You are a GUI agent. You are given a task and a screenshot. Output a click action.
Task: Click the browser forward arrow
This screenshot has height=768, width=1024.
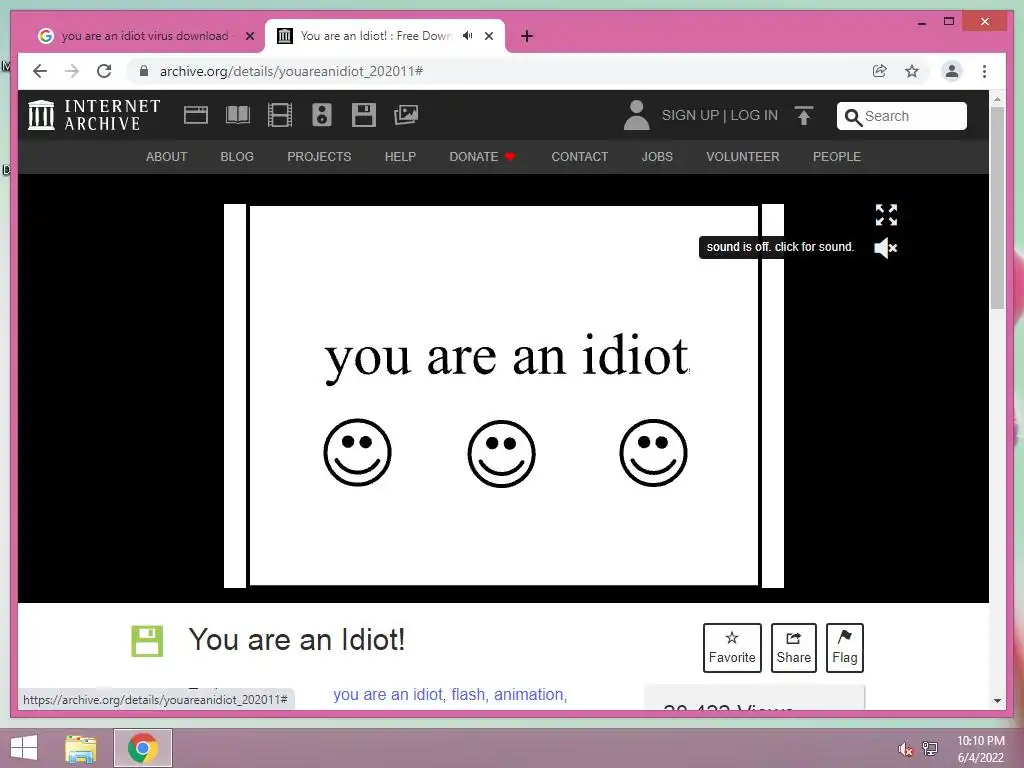72,71
